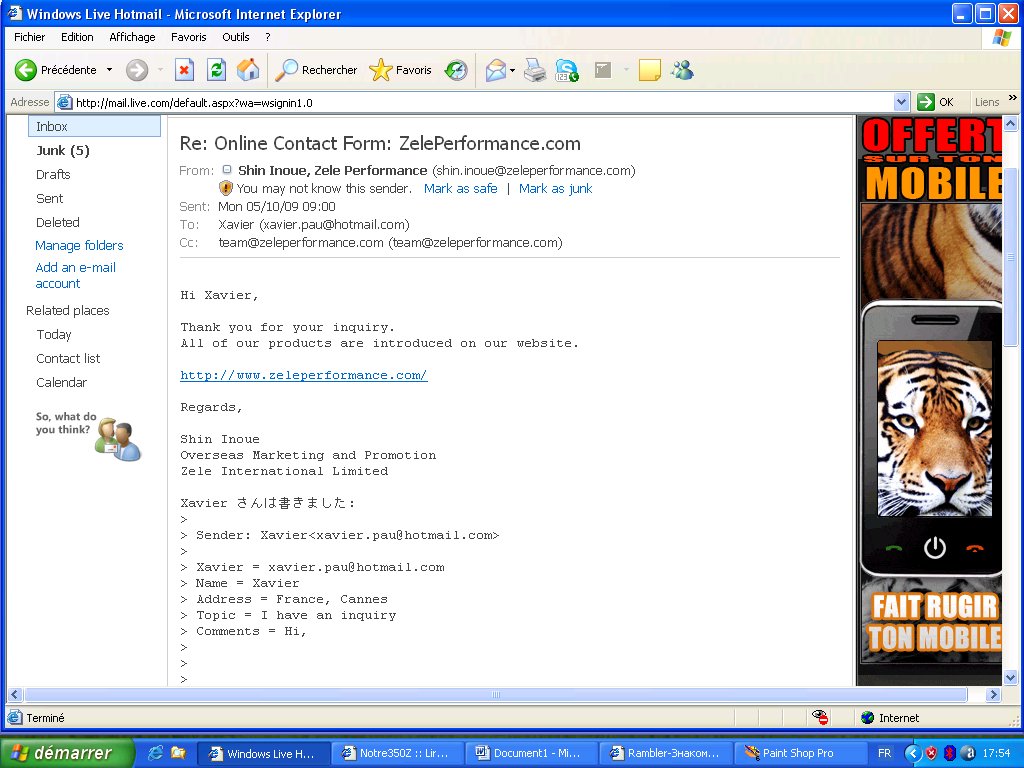Open the History toolbar icon
Viewport: 1024px width, 768px height.
456,70
